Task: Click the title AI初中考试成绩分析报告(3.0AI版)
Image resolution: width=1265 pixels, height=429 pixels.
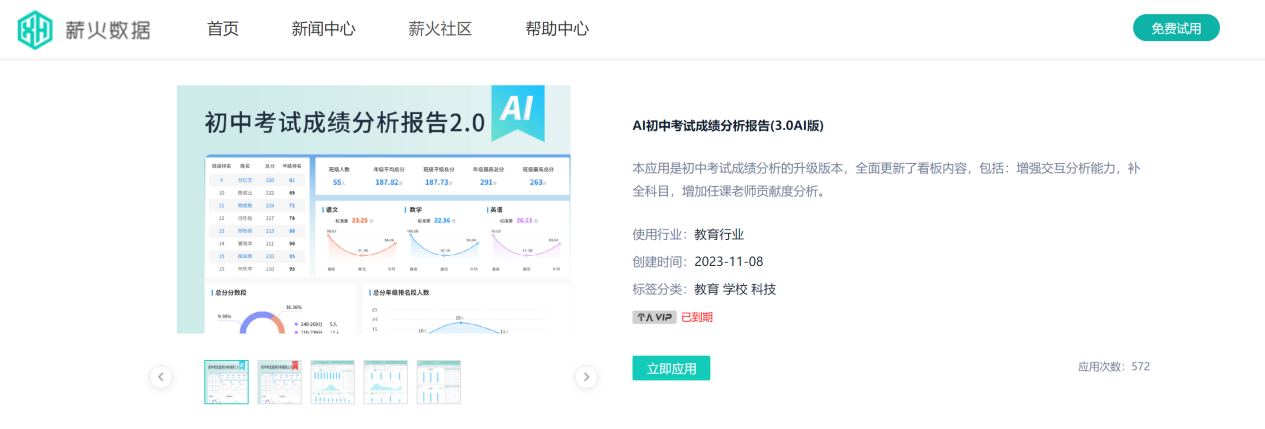Action: click(x=728, y=125)
